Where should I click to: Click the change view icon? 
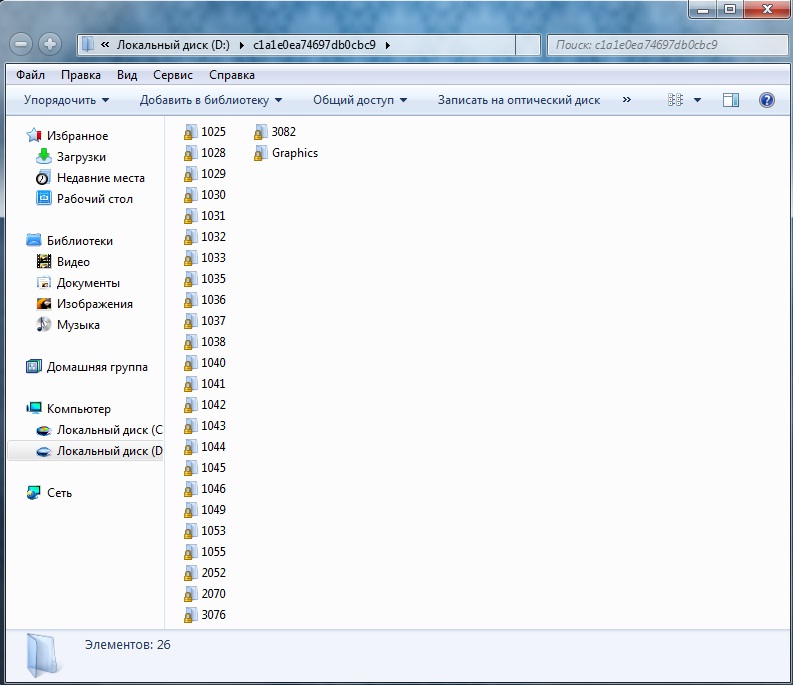pos(675,100)
